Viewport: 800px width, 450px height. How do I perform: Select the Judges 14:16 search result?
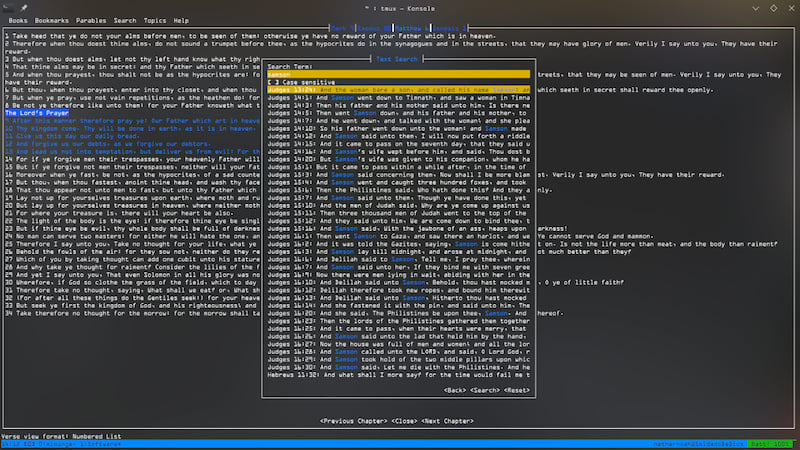[x=398, y=152]
